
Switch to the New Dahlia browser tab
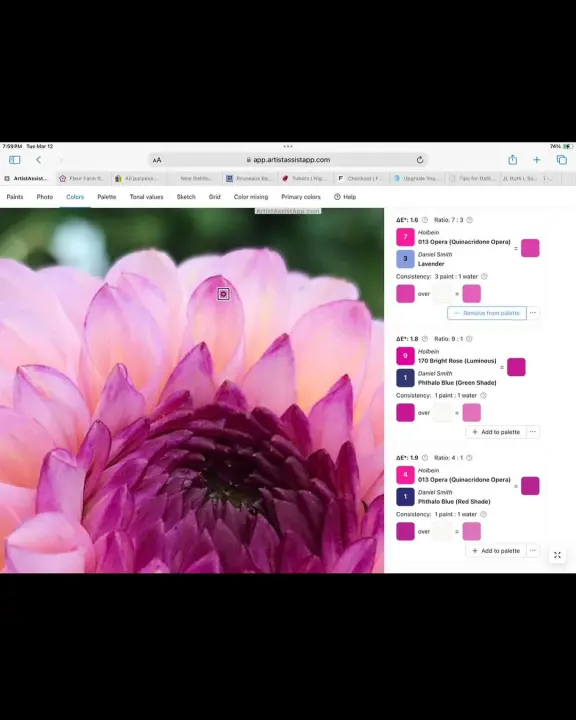[x=195, y=178]
